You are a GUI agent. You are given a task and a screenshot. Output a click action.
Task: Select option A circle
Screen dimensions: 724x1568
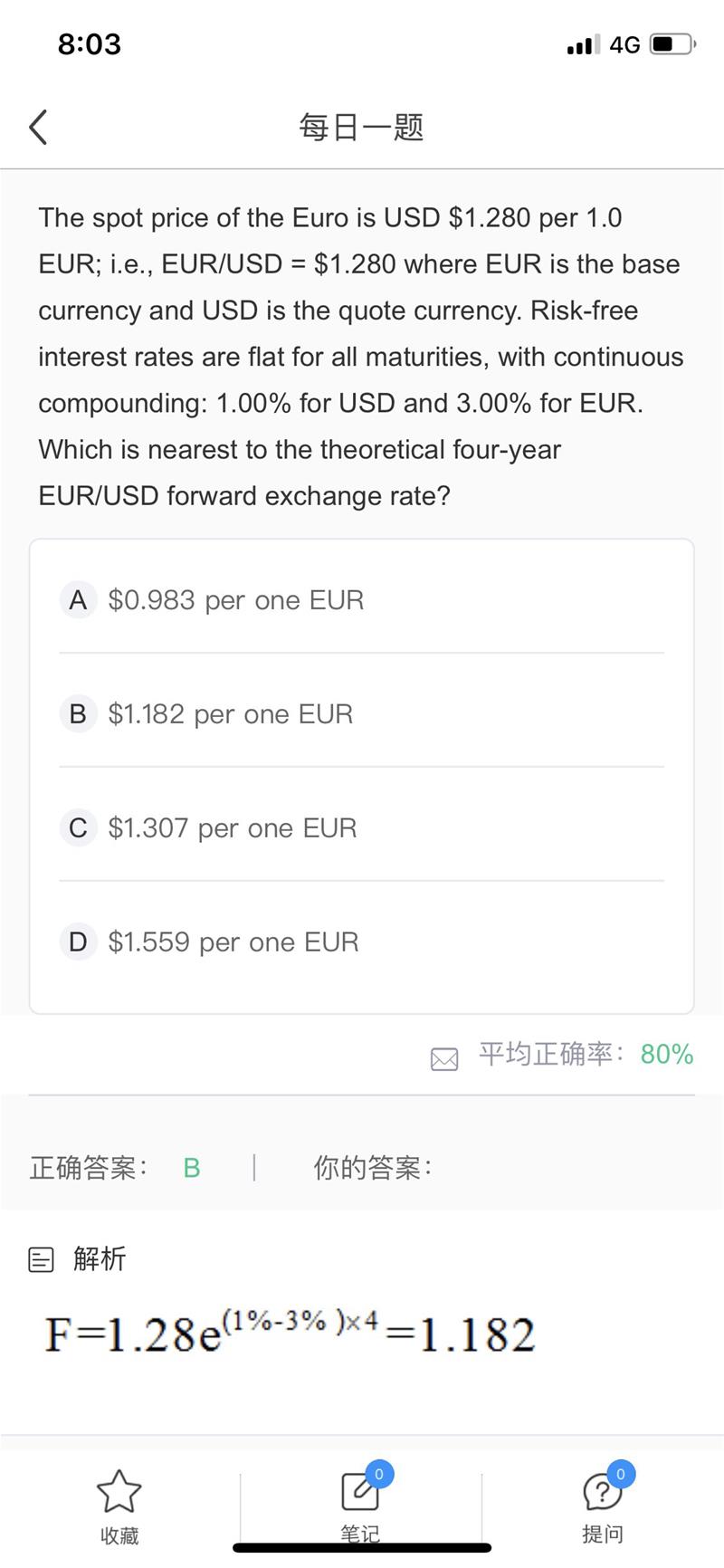(x=78, y=600)
